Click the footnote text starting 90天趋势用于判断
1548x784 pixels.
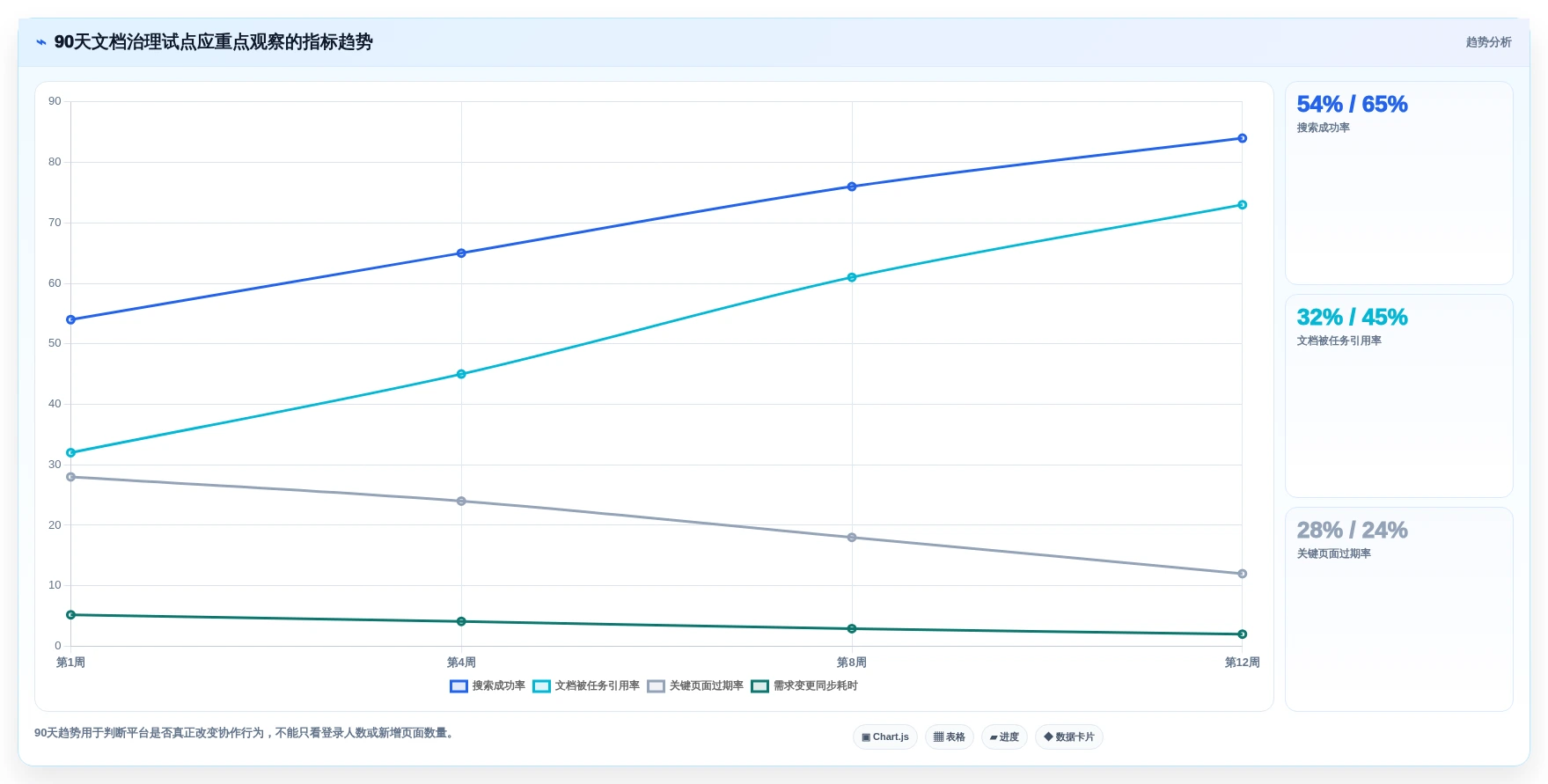[246, 733]
